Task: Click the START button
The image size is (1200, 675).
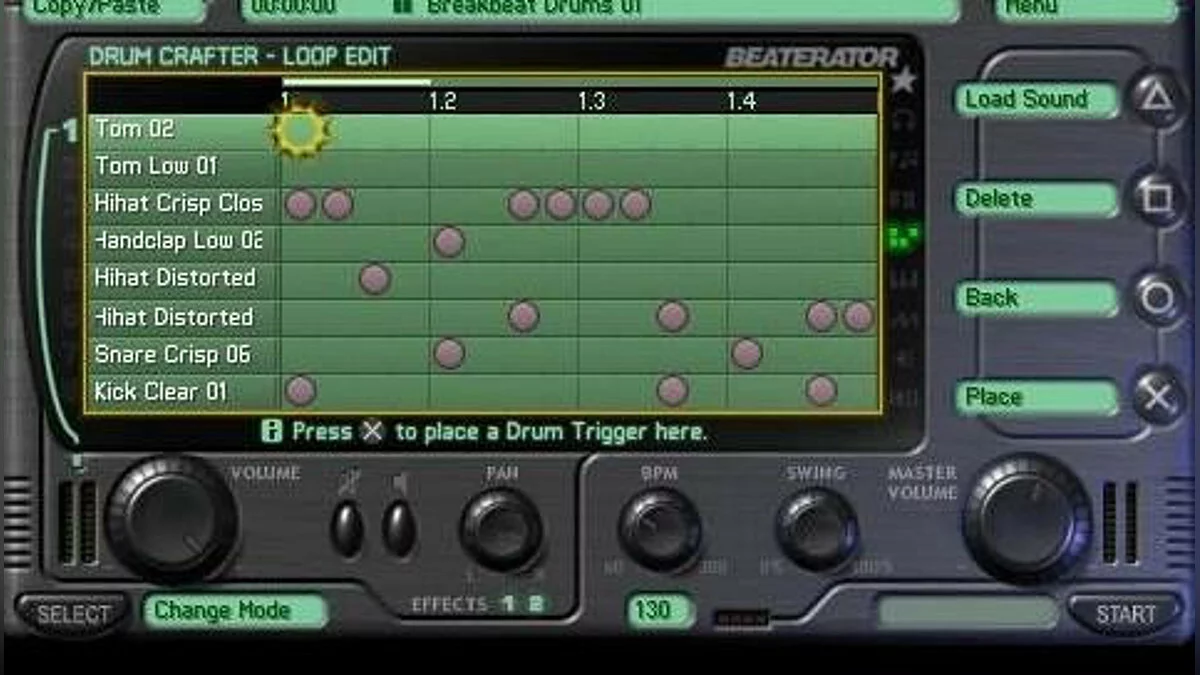Action: 1125,614
